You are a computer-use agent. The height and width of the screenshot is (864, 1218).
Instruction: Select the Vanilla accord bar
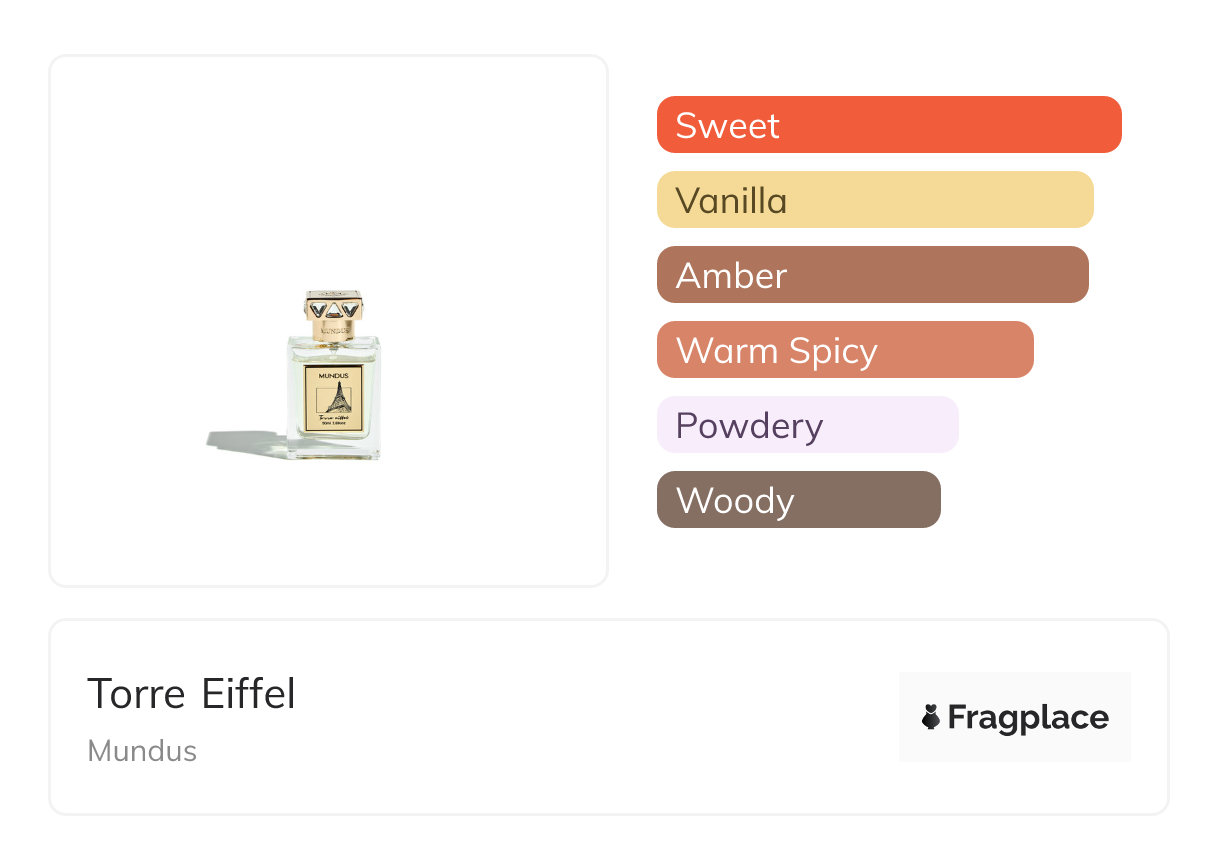click(x=874, y=200)
